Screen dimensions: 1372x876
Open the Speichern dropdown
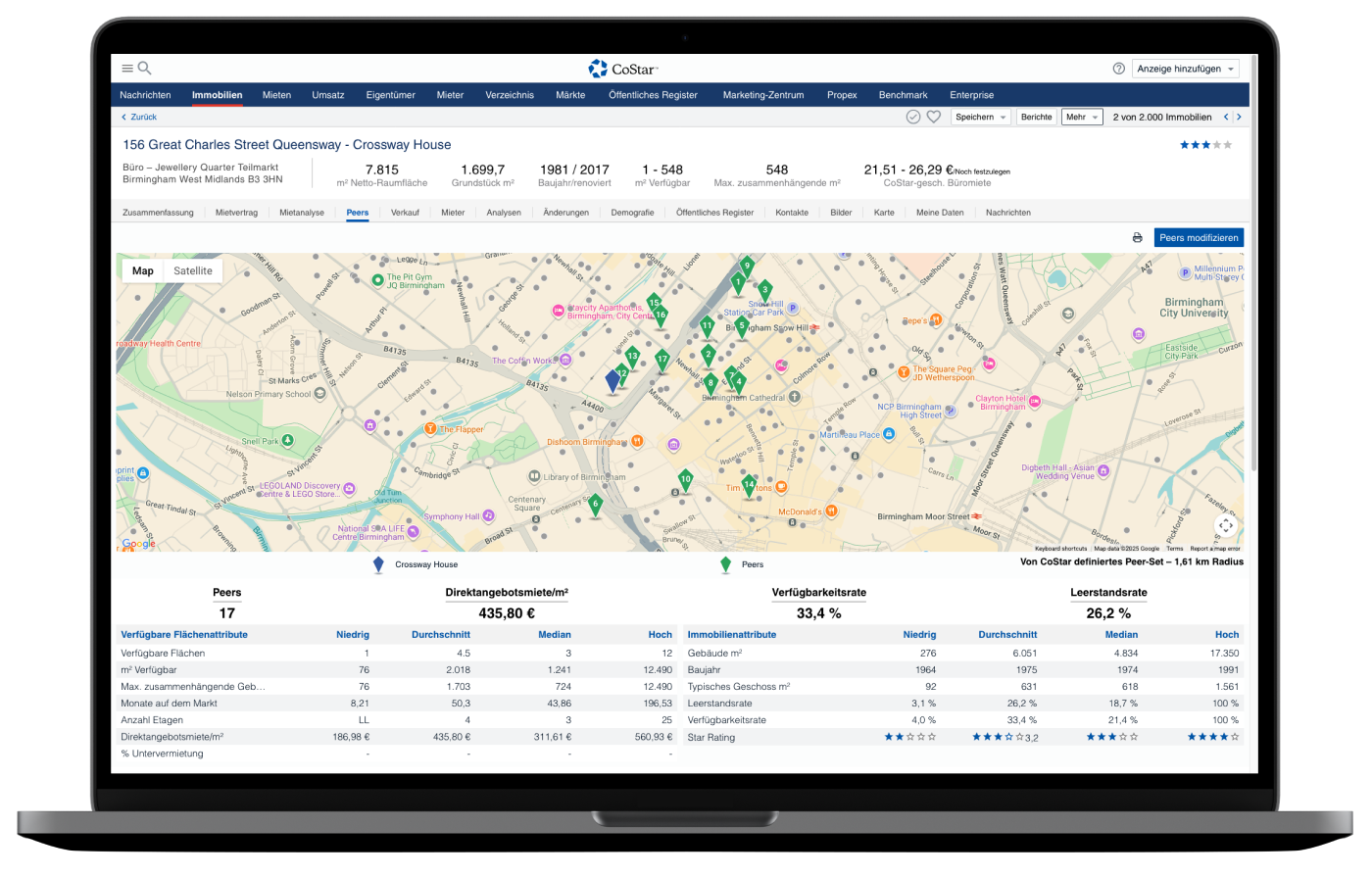point(980,117)
